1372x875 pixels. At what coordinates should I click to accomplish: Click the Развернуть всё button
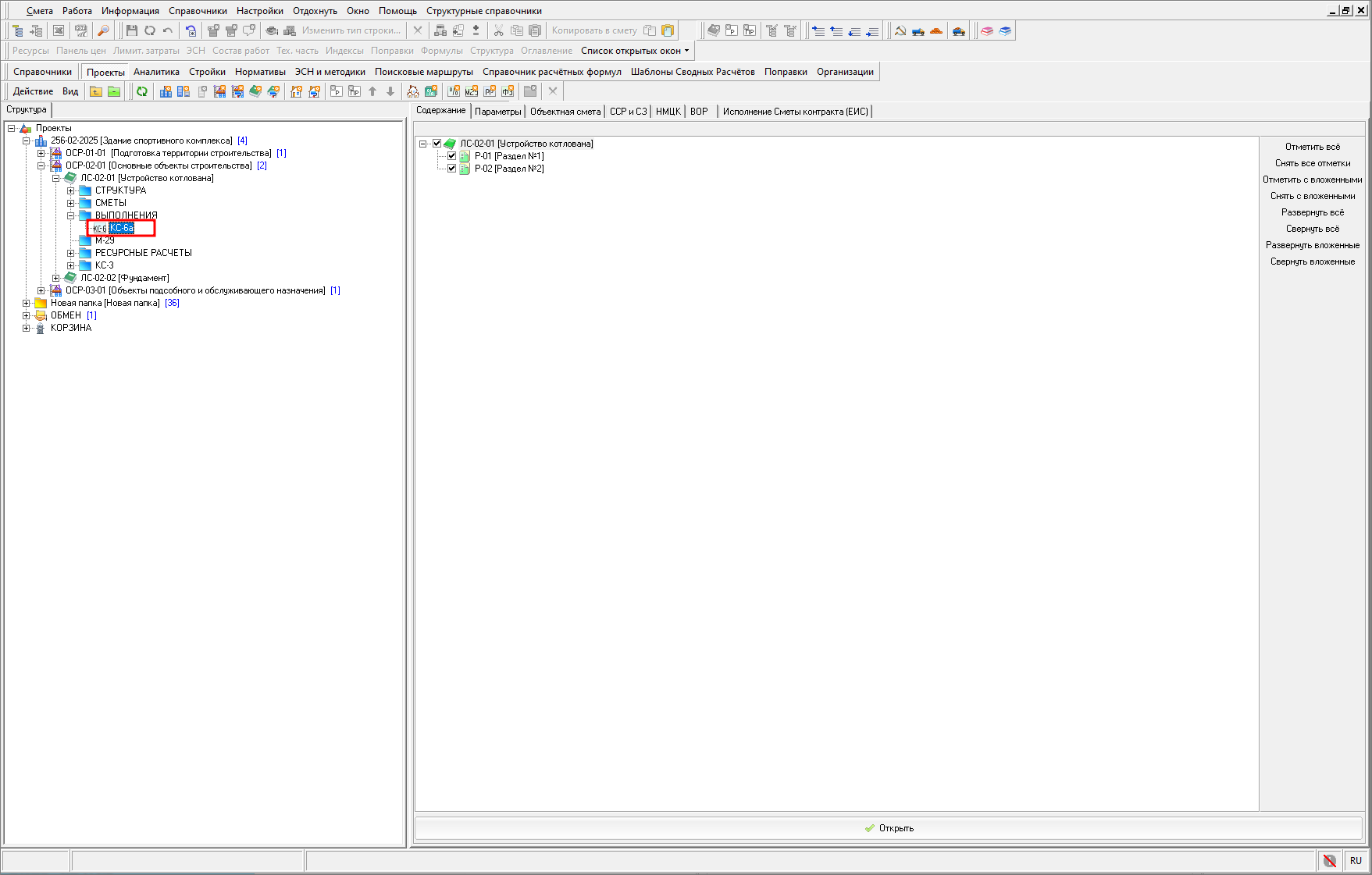1312,212
